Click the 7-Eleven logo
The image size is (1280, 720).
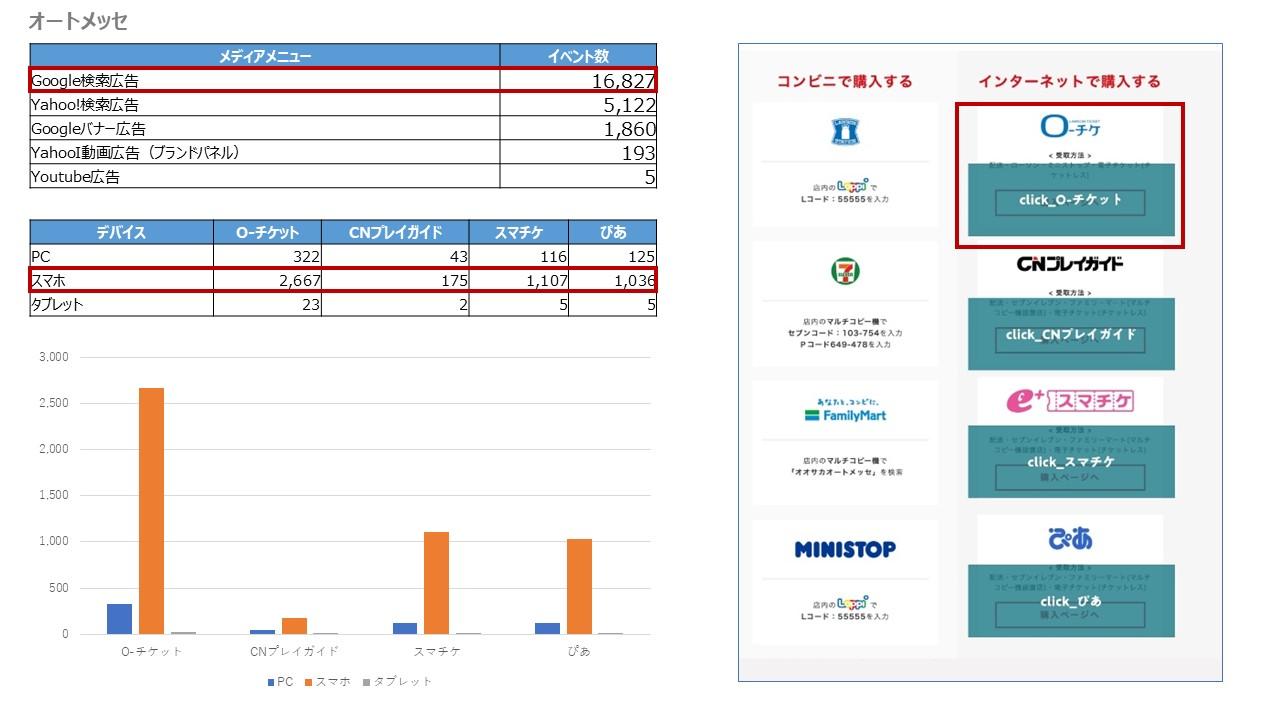tap(845, 271)
